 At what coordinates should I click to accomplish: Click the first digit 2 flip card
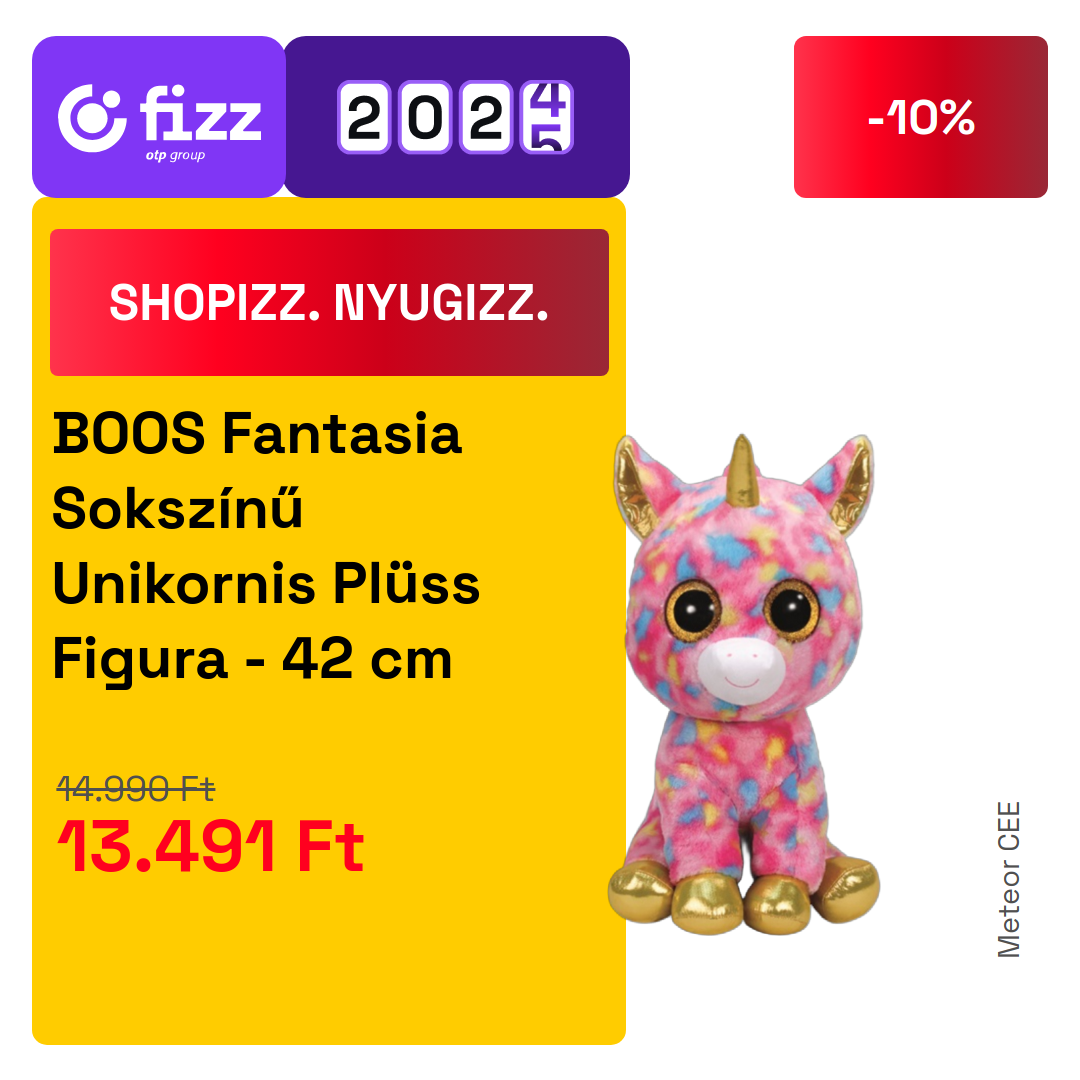tap(364, 117)
